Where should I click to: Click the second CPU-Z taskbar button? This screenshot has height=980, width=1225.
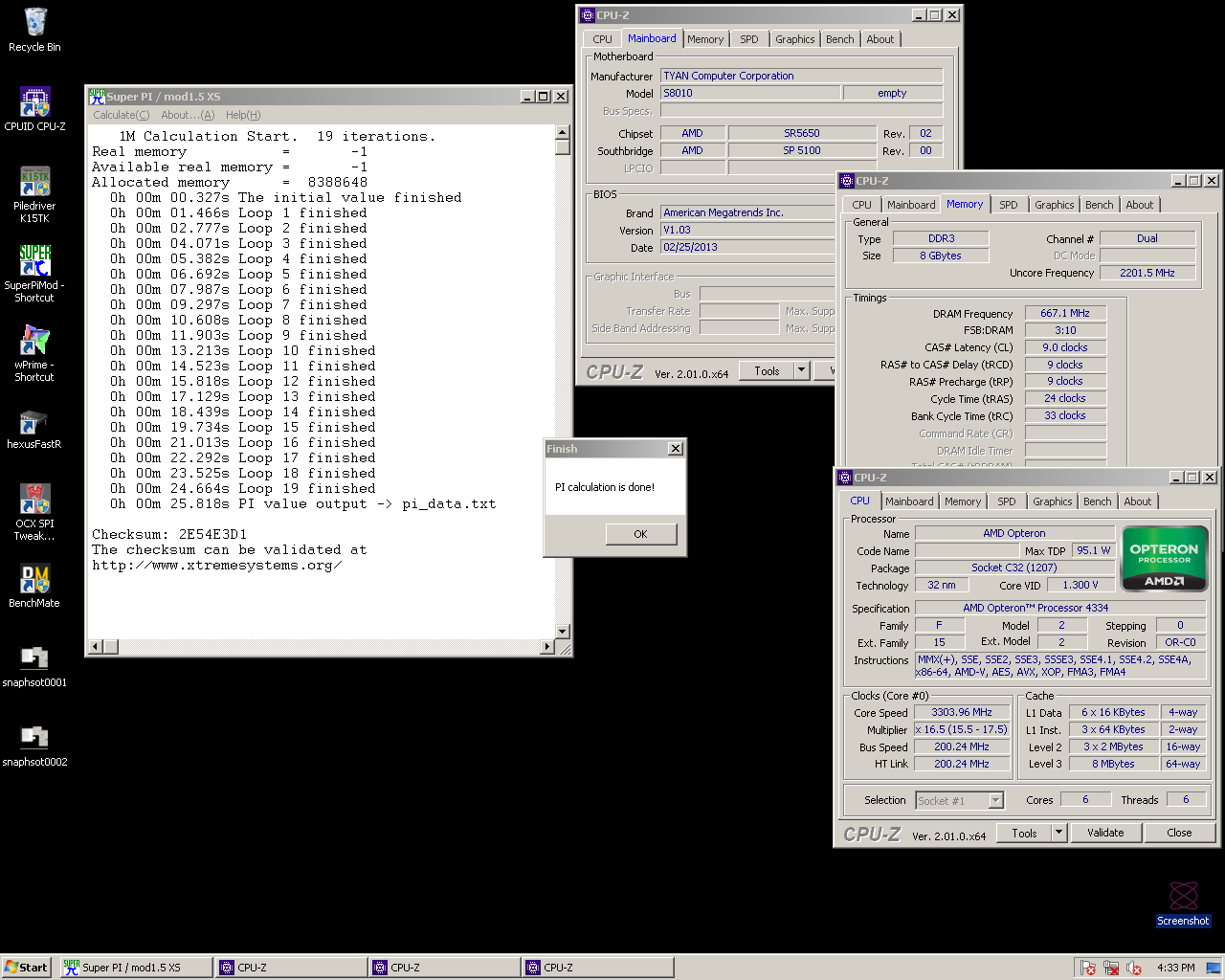pyautogui.click(x=445, y=968)
